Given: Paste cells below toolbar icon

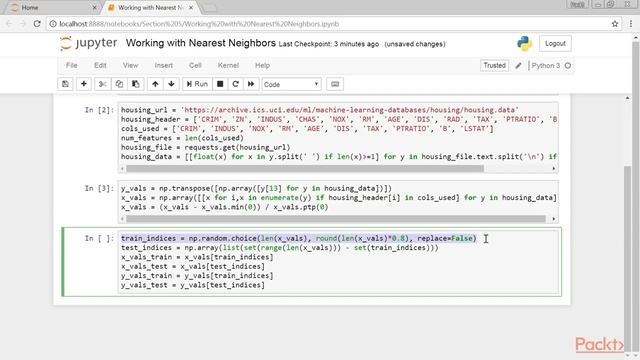Looking at the screenshot, I should click(136, 84).
